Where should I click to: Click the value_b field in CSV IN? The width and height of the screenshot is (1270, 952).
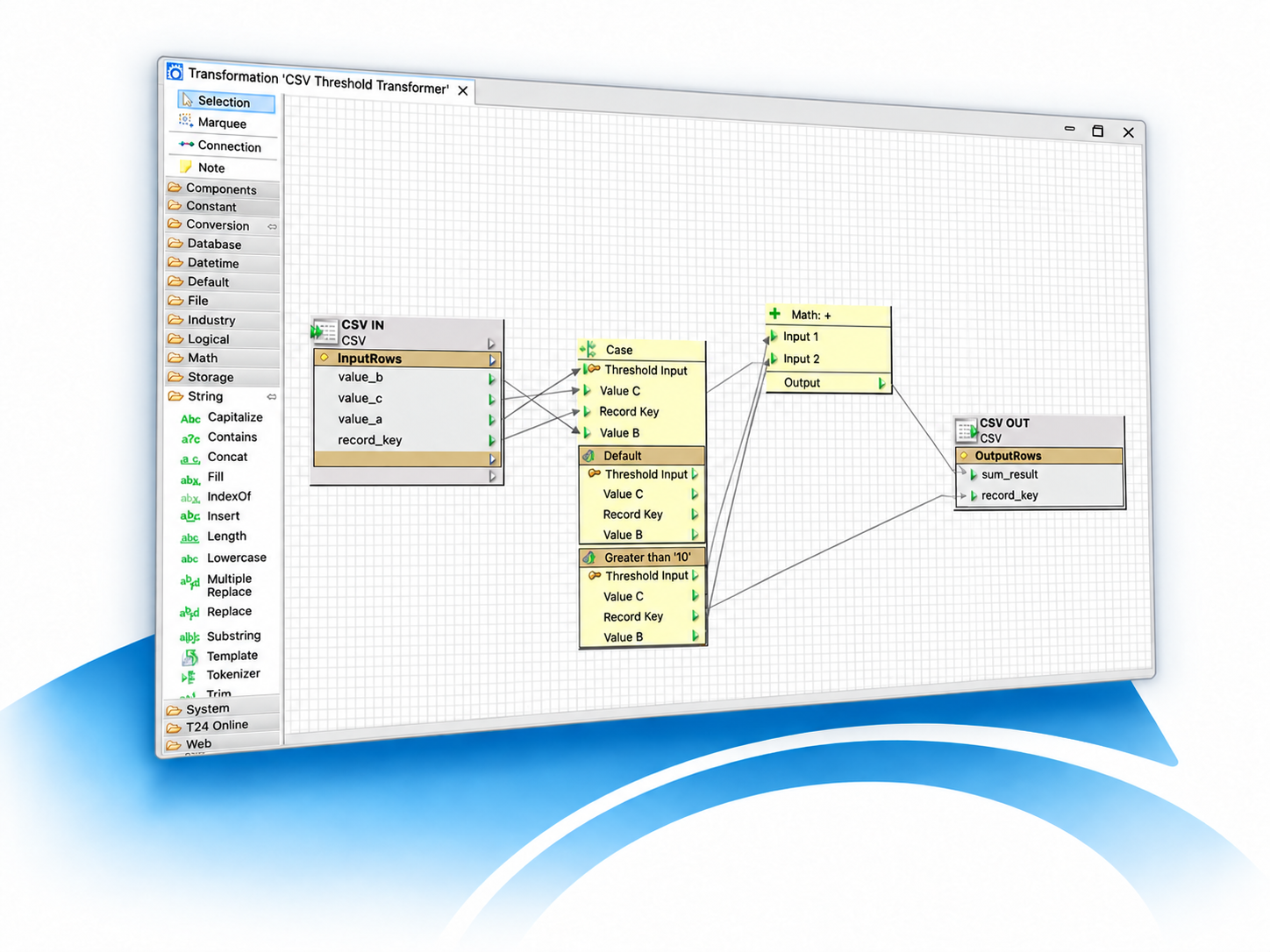coord(408,378)
